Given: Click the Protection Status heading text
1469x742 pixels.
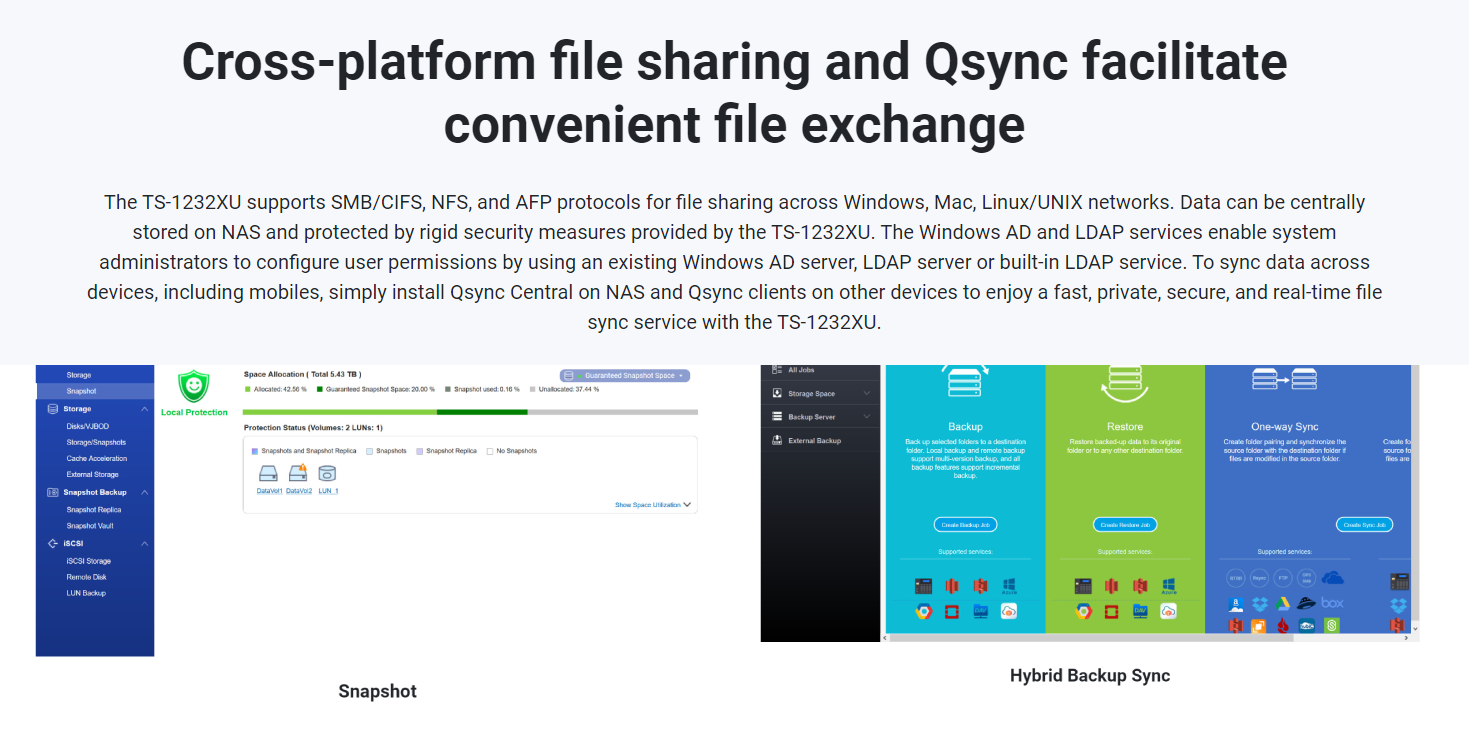Looking at the screenshot, I should (x=312, y=428).
